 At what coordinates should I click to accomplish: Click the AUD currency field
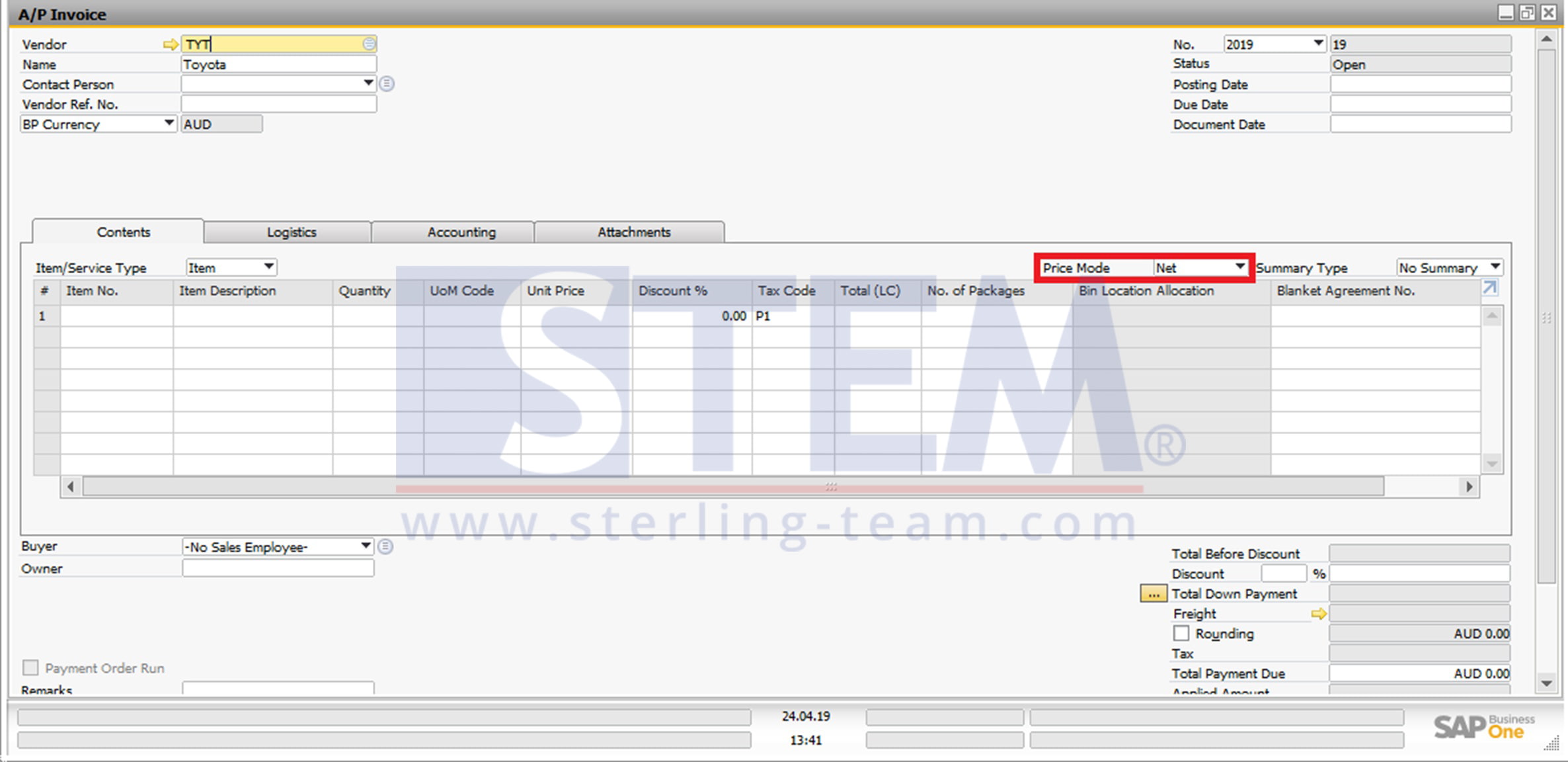click(221, 124)
